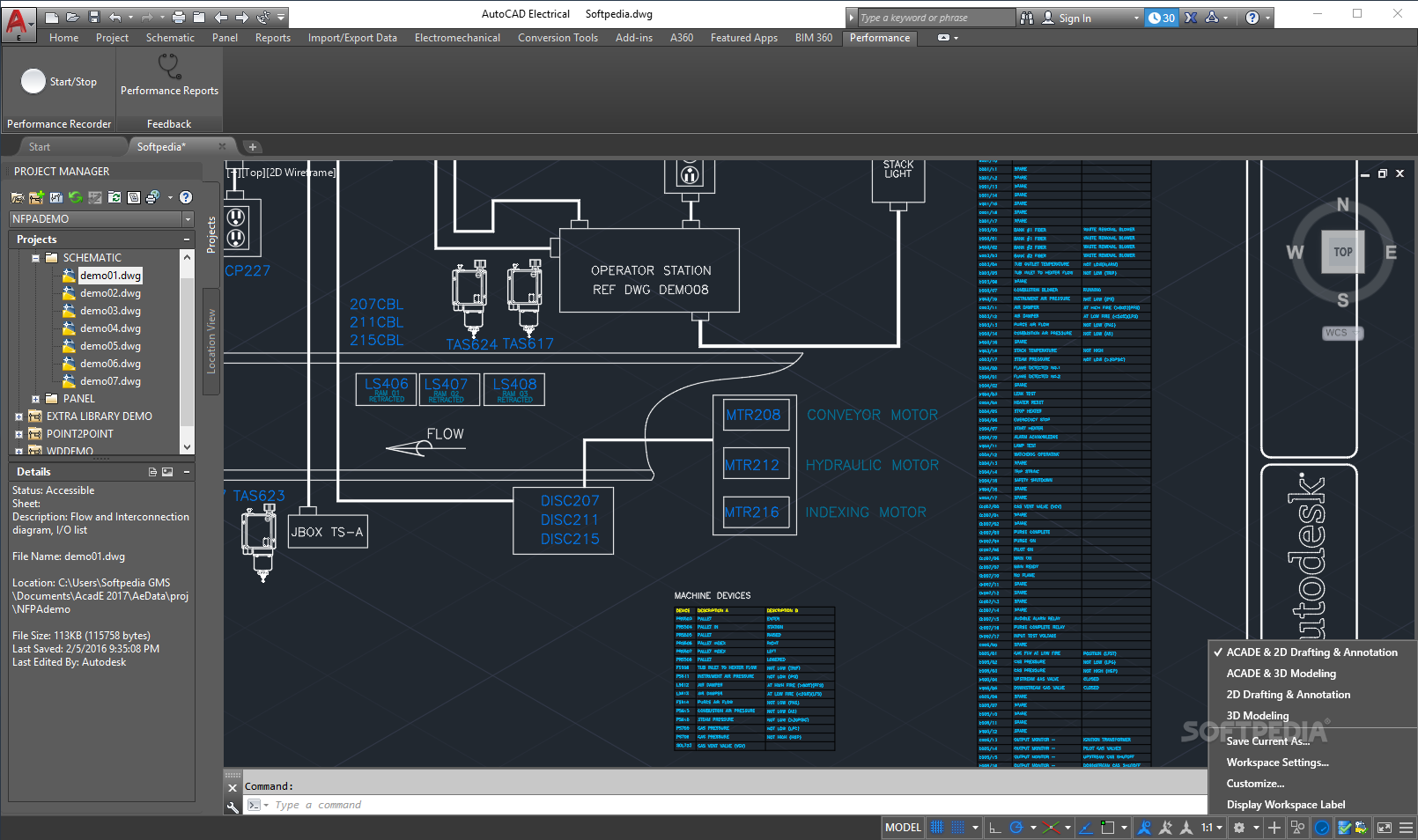1418x840 pixels.
Task: Toggle drawing grid display in status bar
Action: coord(937,828)
